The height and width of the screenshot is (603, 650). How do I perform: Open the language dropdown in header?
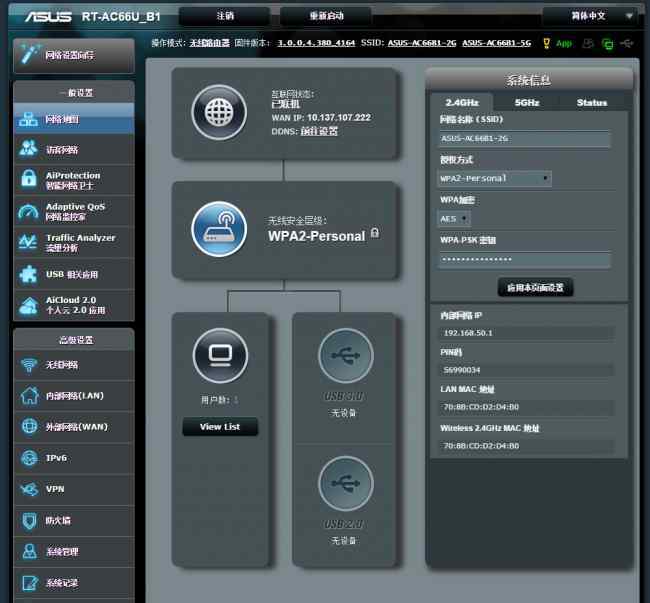592,16
